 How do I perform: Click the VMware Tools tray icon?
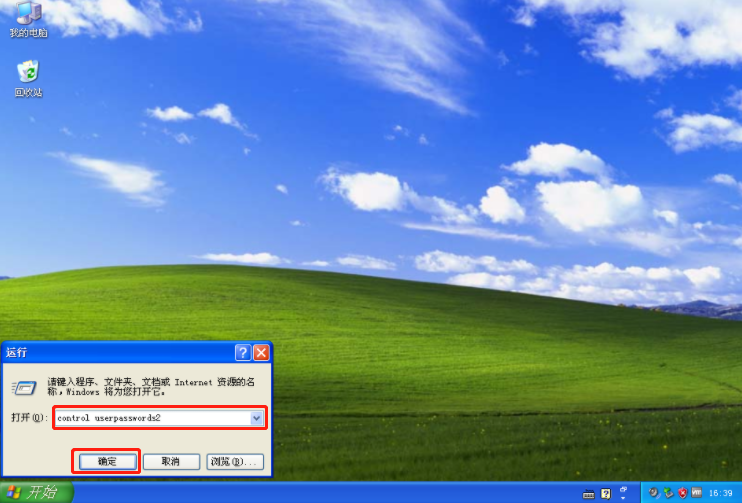(x=697, y=493)
